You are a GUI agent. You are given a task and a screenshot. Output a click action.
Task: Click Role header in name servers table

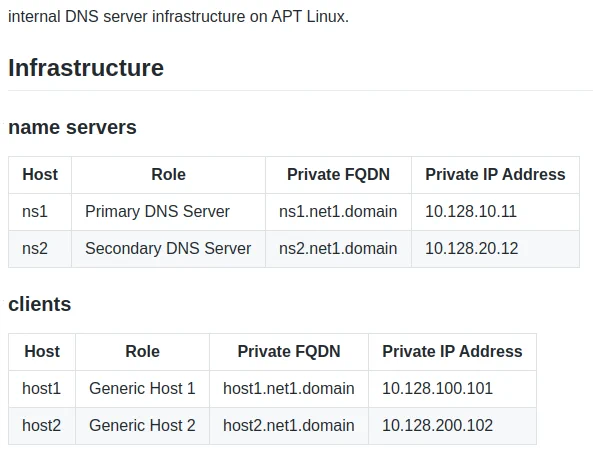(168, 175)
